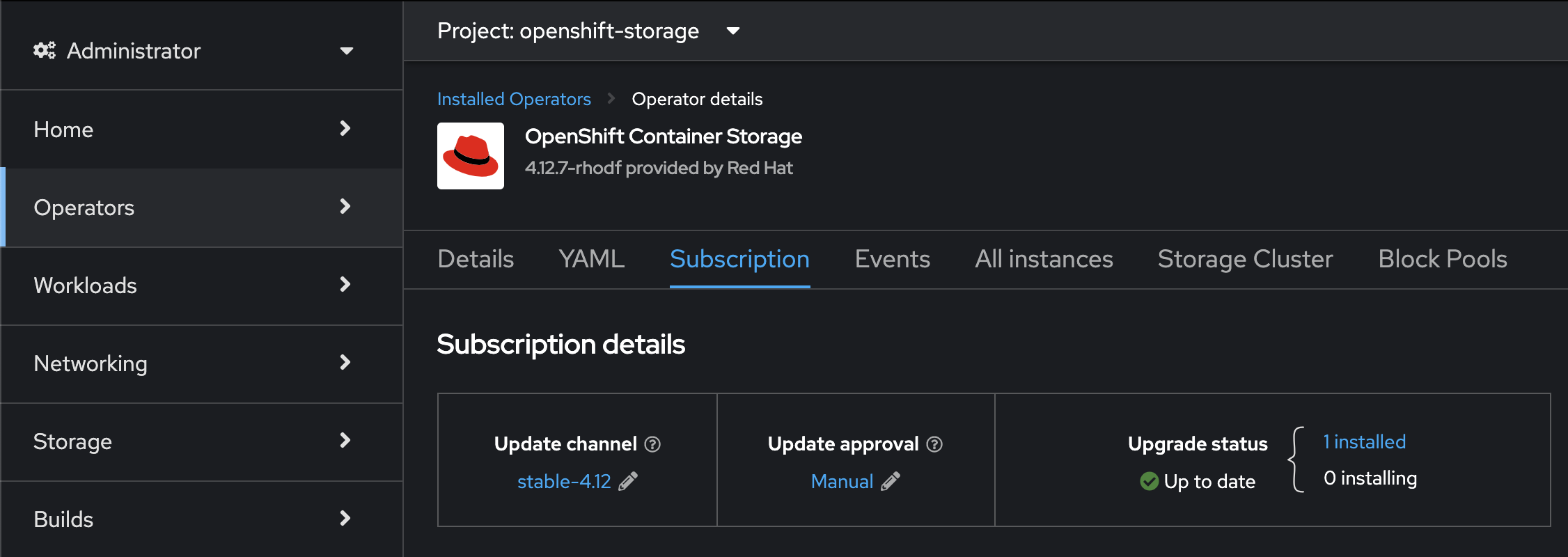
Task: Open the Project openshift-storage dropdown
Action: [x=588, y=31]
